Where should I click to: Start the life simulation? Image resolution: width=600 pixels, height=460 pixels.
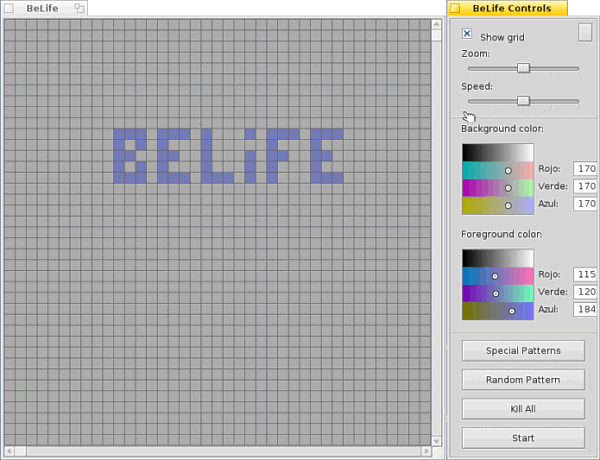[523, 438]
